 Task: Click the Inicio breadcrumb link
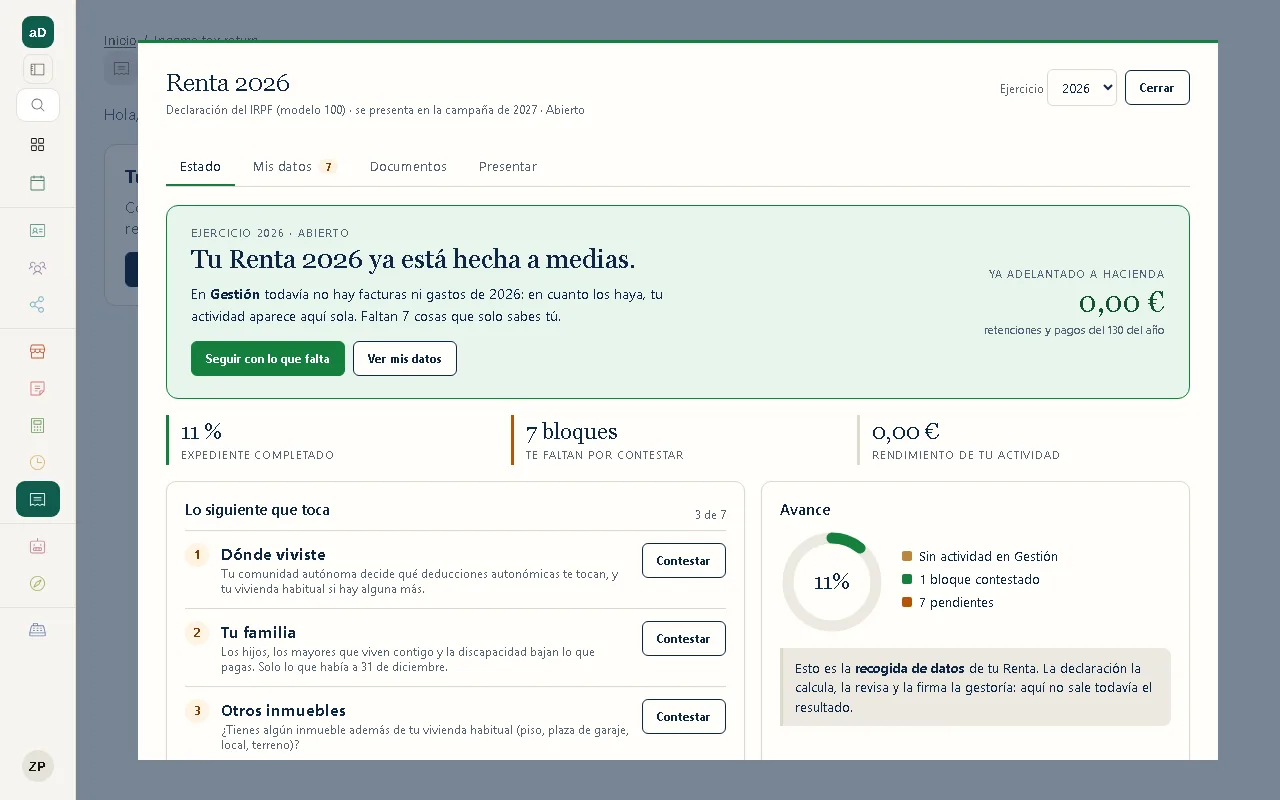point(120,40)
